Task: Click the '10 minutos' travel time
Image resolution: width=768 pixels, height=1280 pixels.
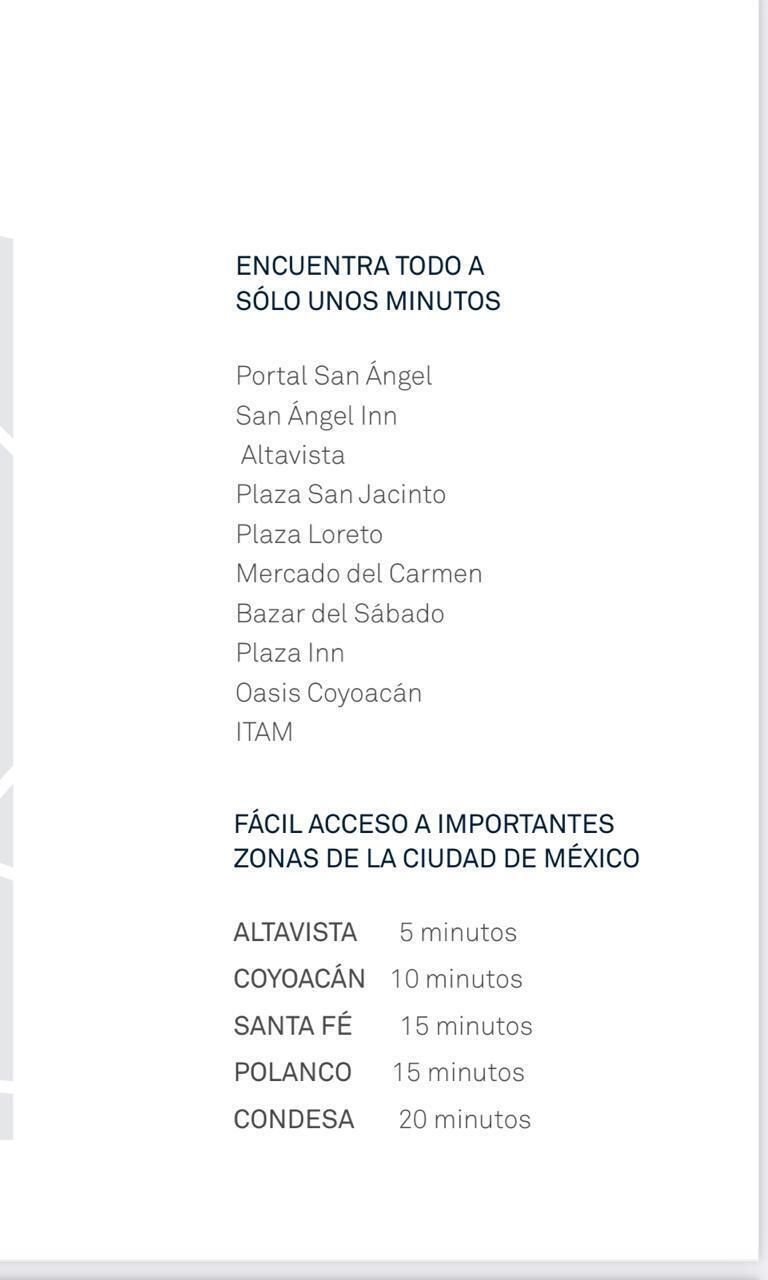Action: [457, 979]
